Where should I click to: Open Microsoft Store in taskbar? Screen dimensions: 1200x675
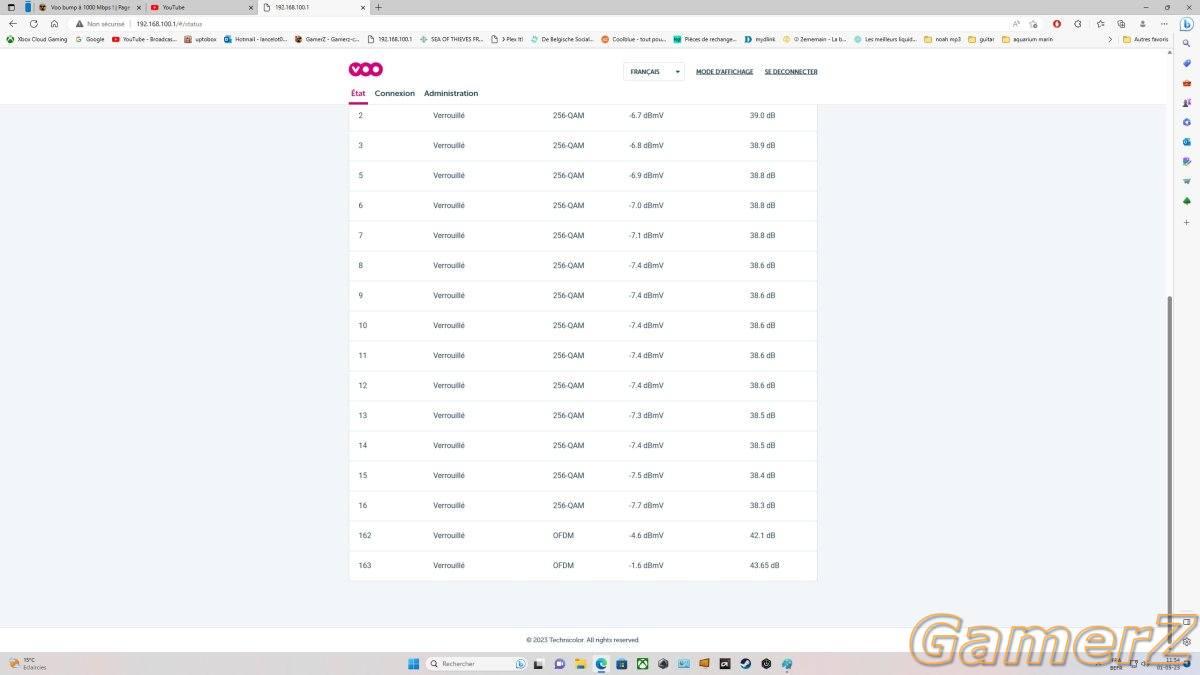point(622,663)
